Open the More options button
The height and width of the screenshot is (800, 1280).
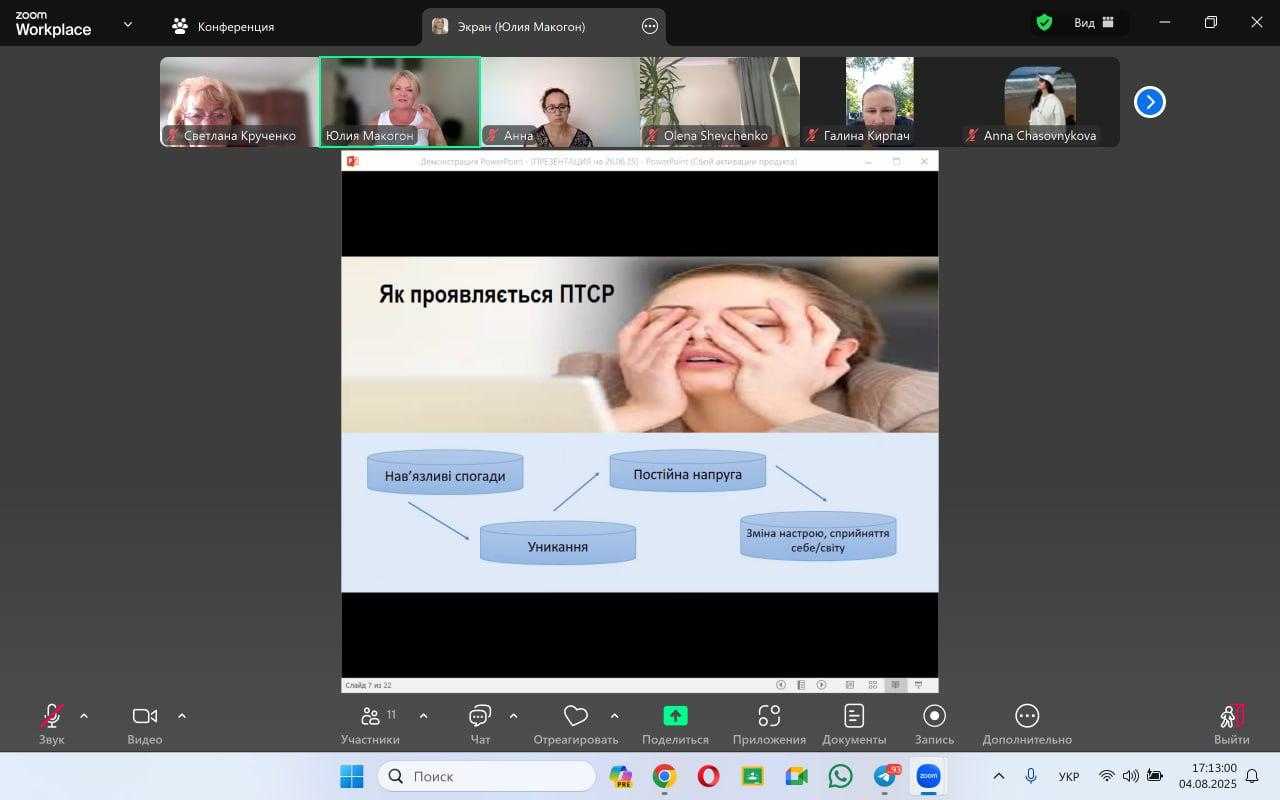pos(1026,716)
